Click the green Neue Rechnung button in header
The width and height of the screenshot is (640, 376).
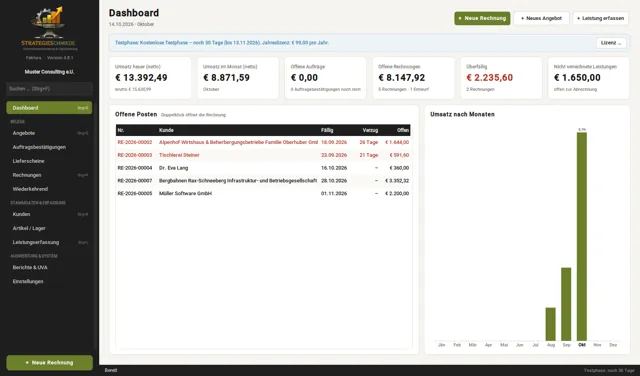(x=482, y=18)
